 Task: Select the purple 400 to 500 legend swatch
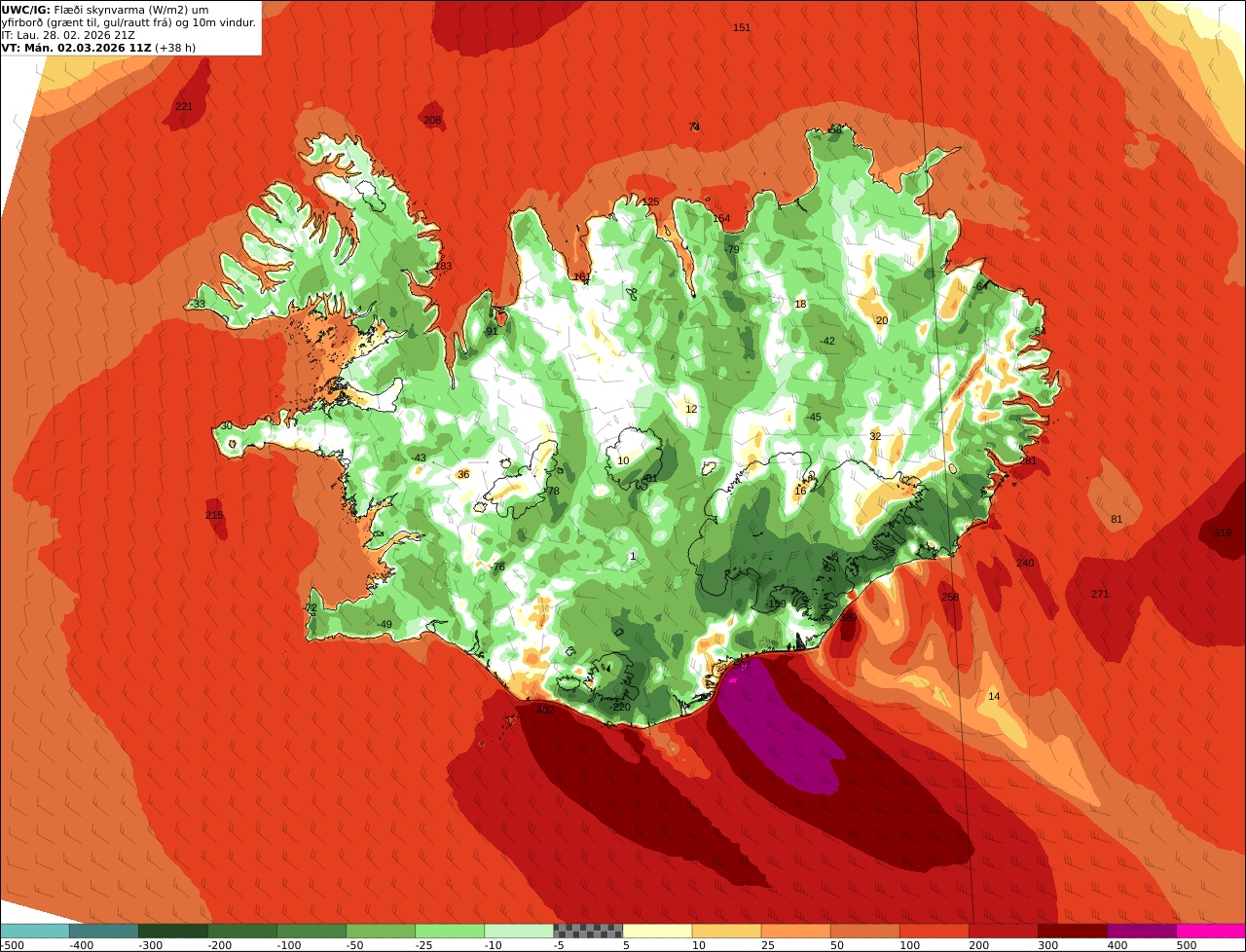click(x=1141, y=931)
